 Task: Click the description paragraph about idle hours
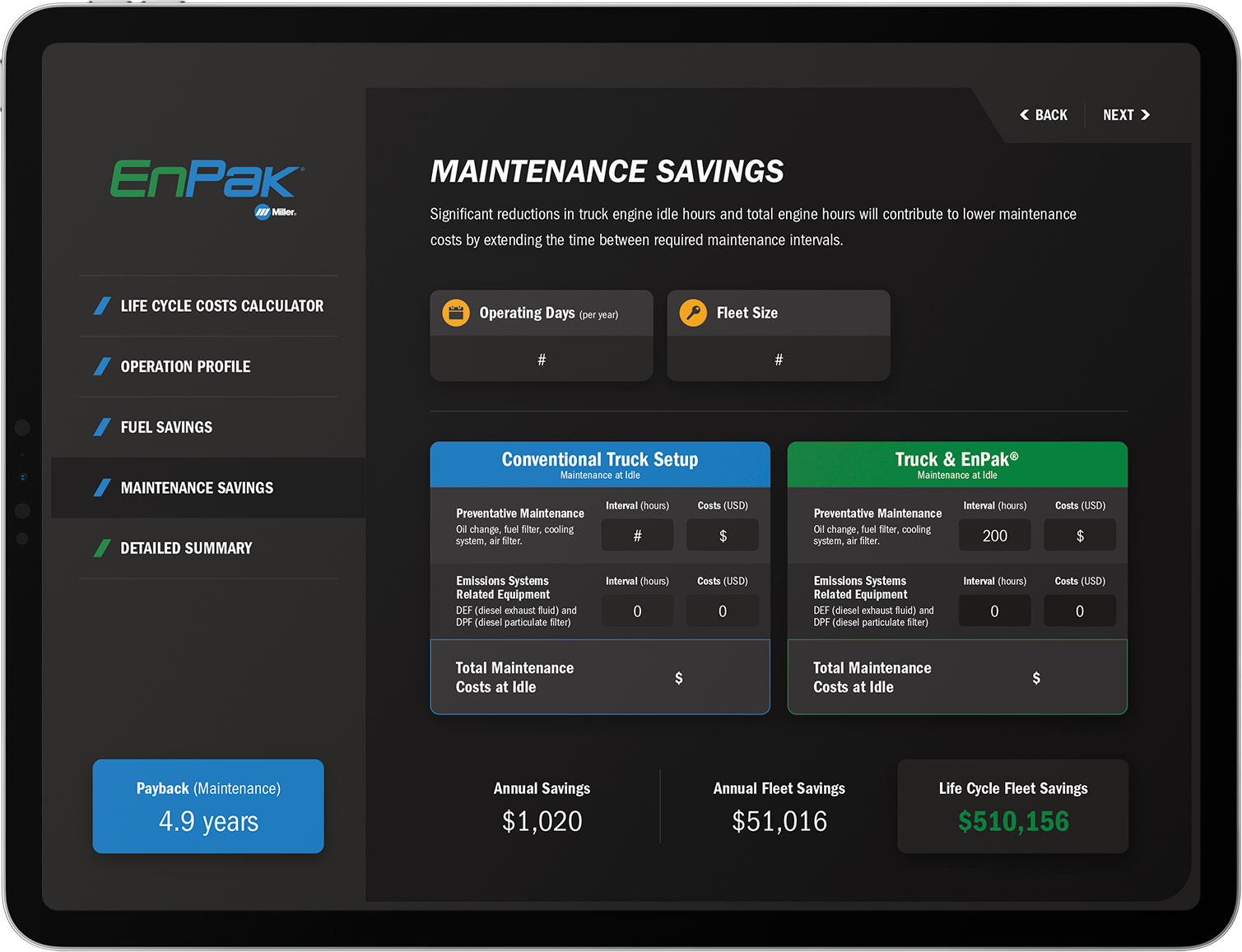pyautogui.click(x=753, y=227)
